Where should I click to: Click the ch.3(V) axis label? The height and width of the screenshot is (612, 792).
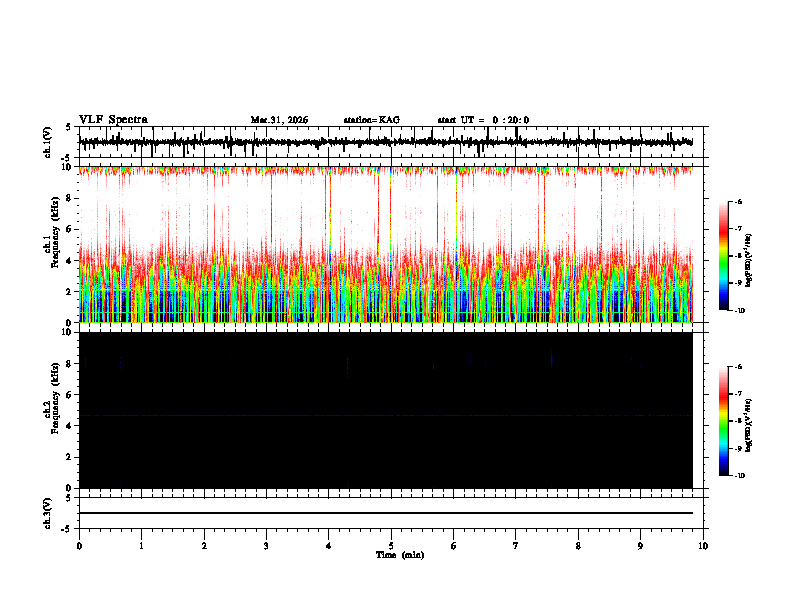(x=47, y=513)
